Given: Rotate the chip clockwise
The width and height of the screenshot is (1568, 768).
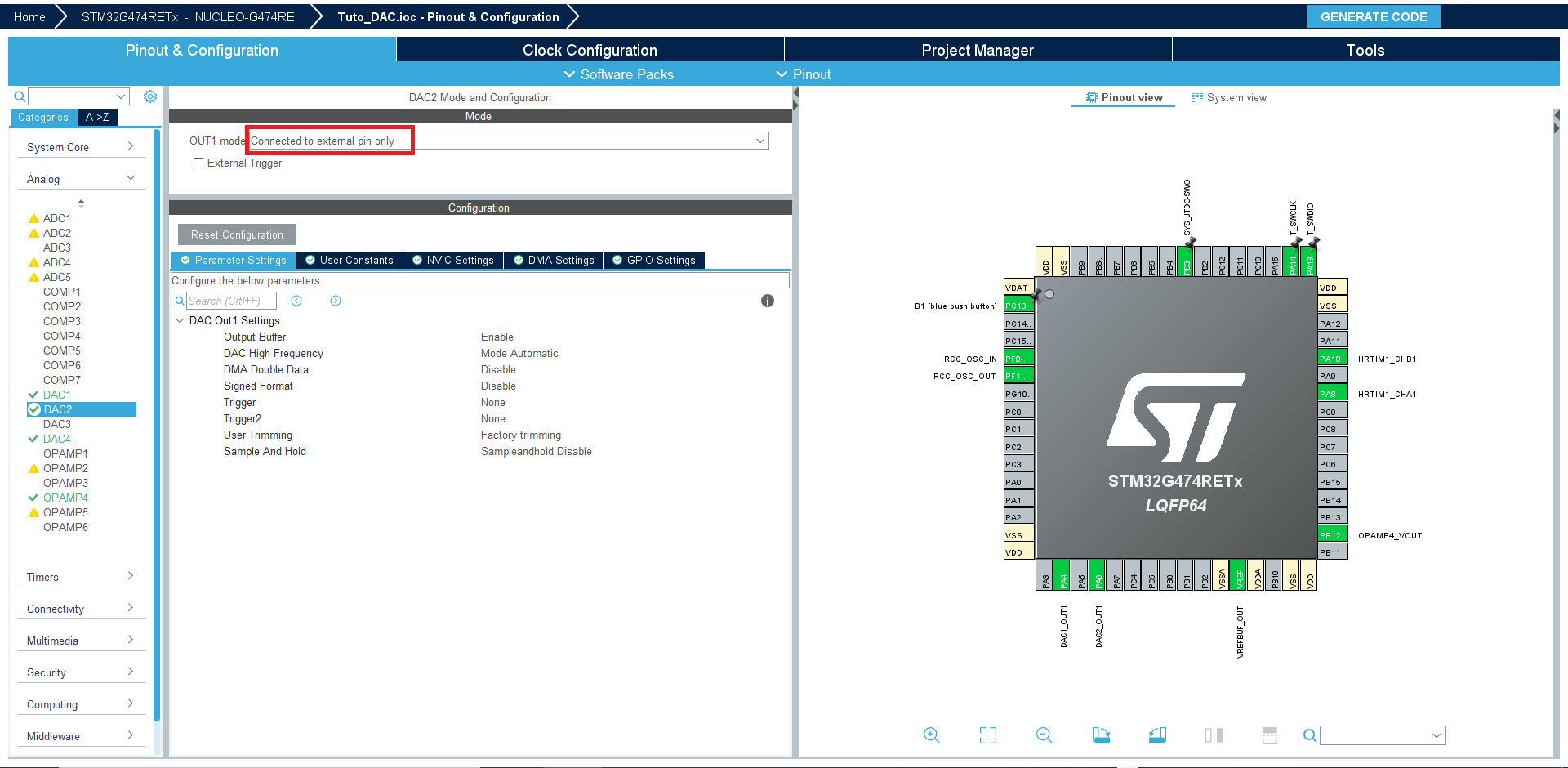Looking at the screenshot, I should pyautogui.click(x=1101, y=735).
